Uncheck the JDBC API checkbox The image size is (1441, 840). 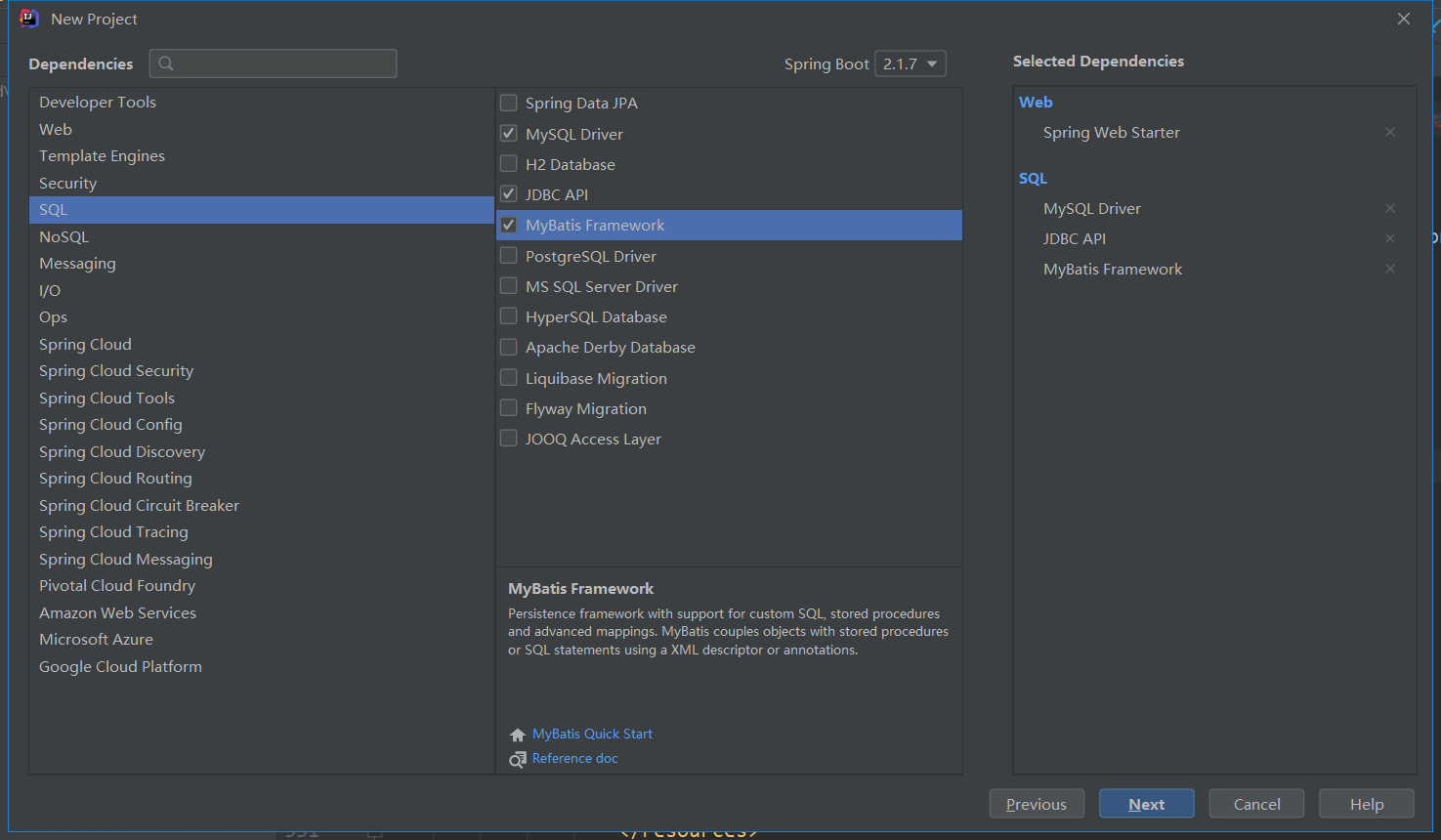[509, 193]
